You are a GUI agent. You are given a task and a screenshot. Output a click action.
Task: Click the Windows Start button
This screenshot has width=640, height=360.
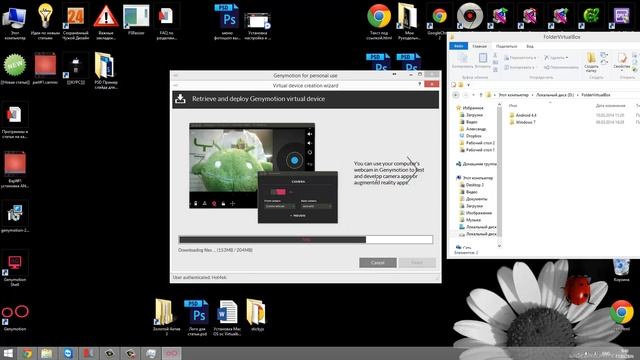[8, 353]
